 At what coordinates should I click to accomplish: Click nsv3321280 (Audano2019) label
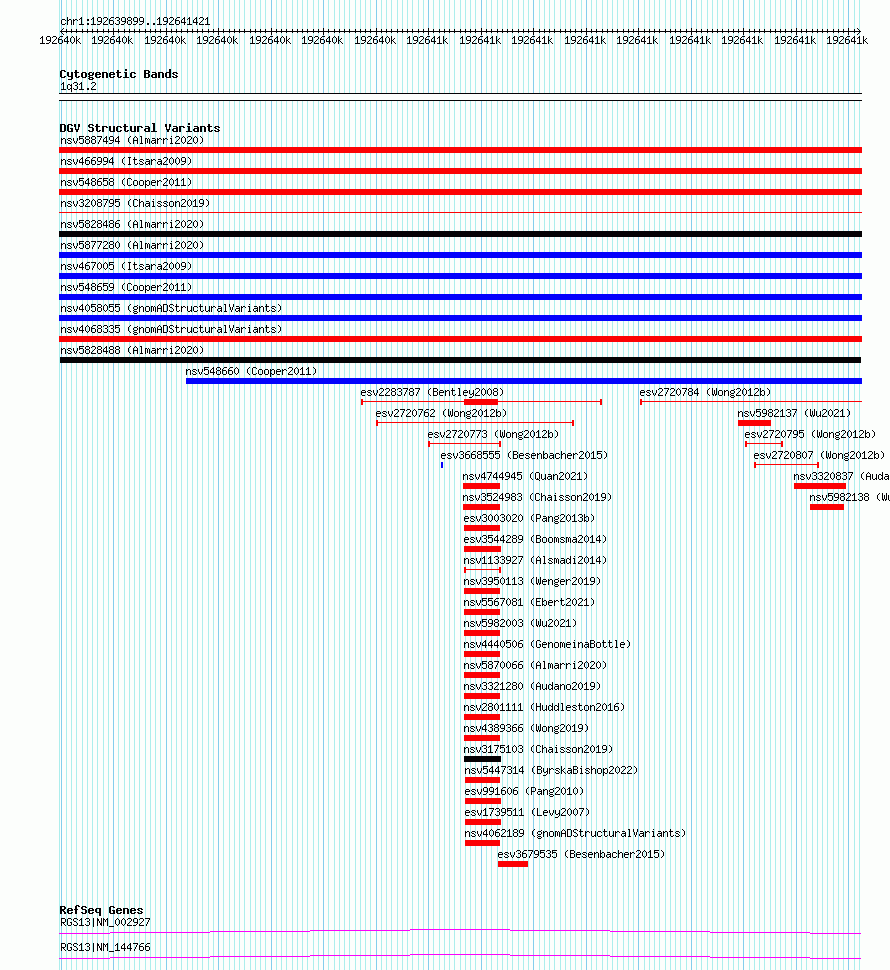[532, 687]
